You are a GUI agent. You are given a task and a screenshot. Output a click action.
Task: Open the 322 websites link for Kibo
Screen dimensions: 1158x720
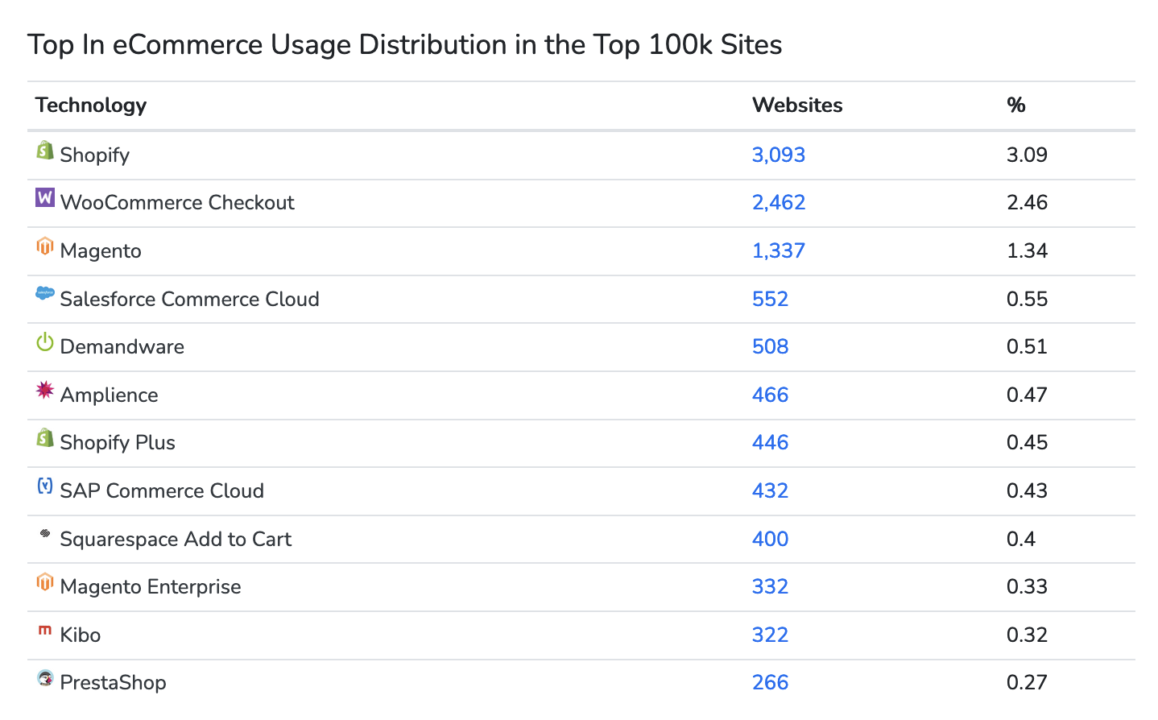pos(770,635)
